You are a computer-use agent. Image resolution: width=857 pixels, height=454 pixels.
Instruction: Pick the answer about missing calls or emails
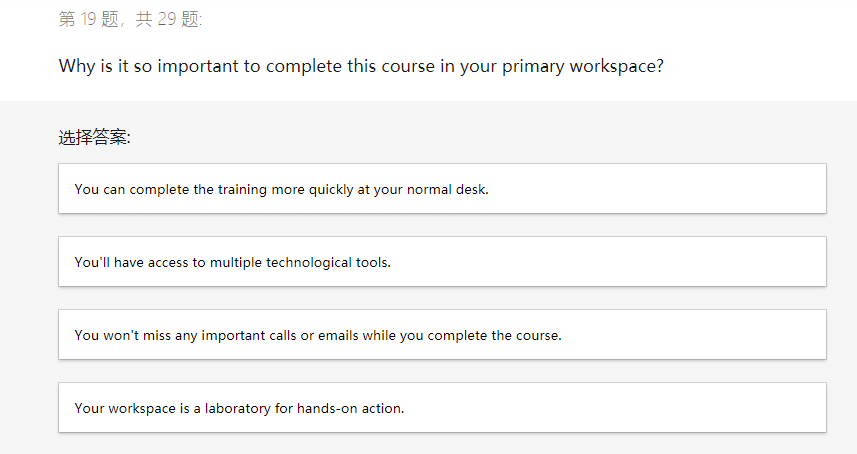tap(442, 335)
